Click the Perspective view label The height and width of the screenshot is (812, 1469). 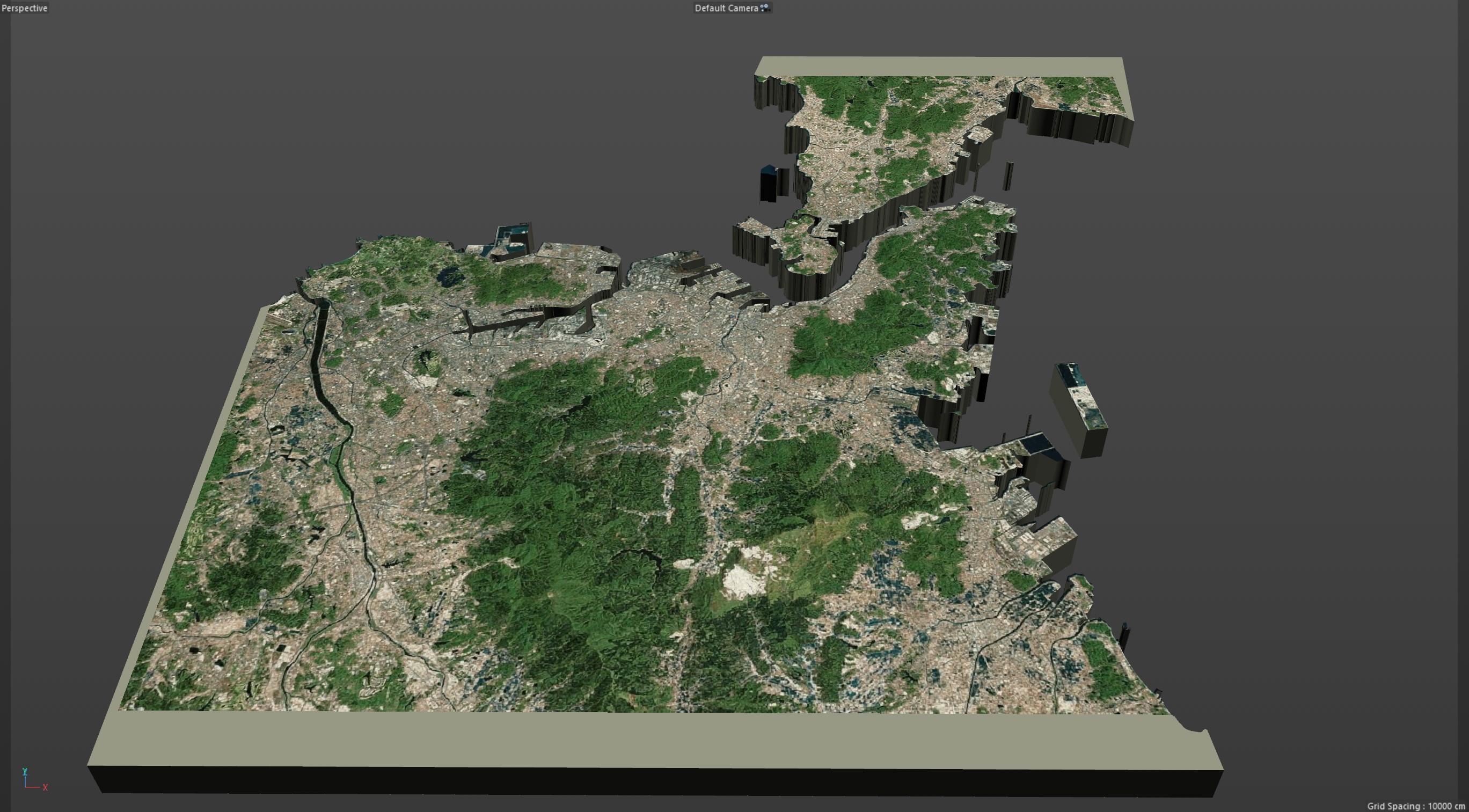click(25, 8)
